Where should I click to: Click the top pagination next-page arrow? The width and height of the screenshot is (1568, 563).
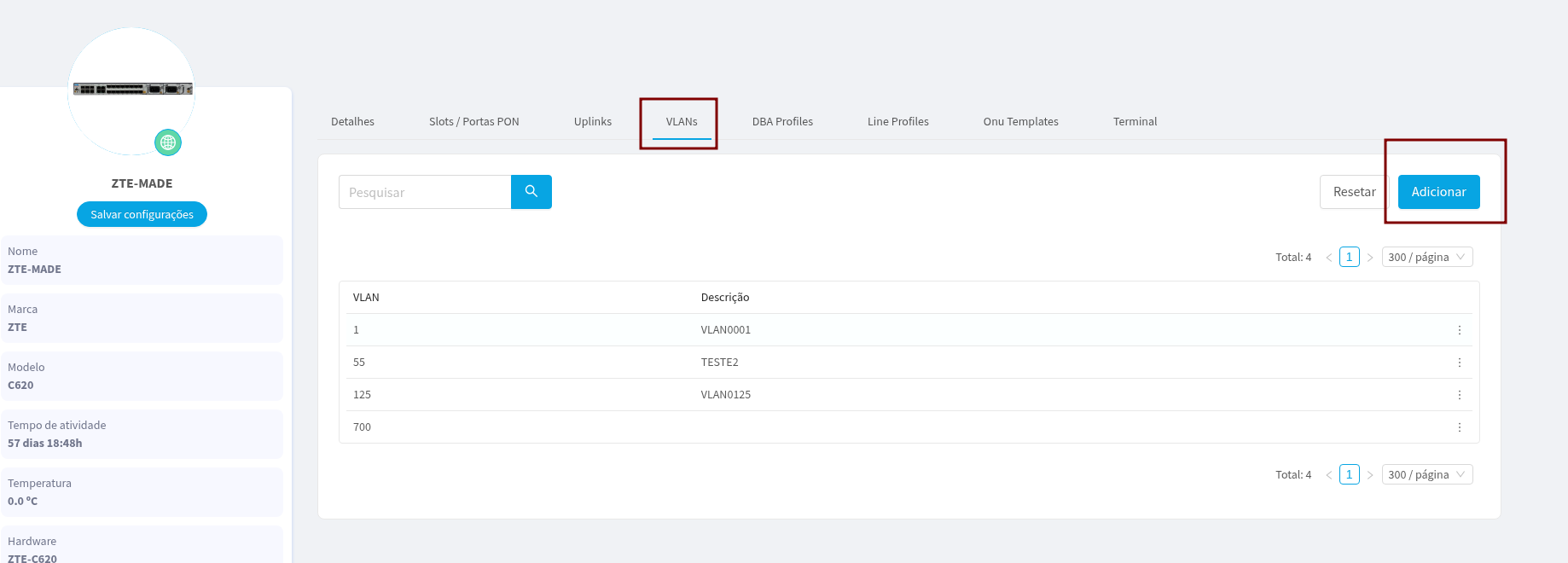point(1370,258)
